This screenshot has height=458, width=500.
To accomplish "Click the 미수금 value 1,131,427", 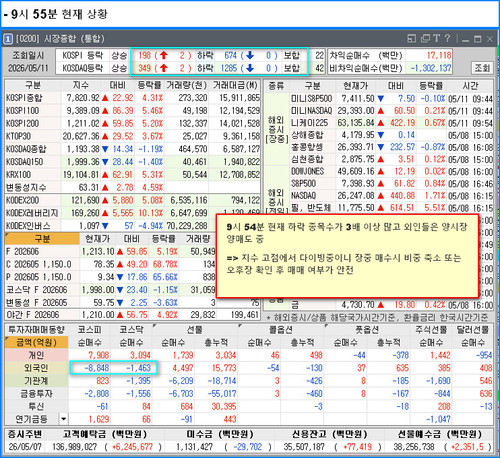I will (x=194, y=447).
